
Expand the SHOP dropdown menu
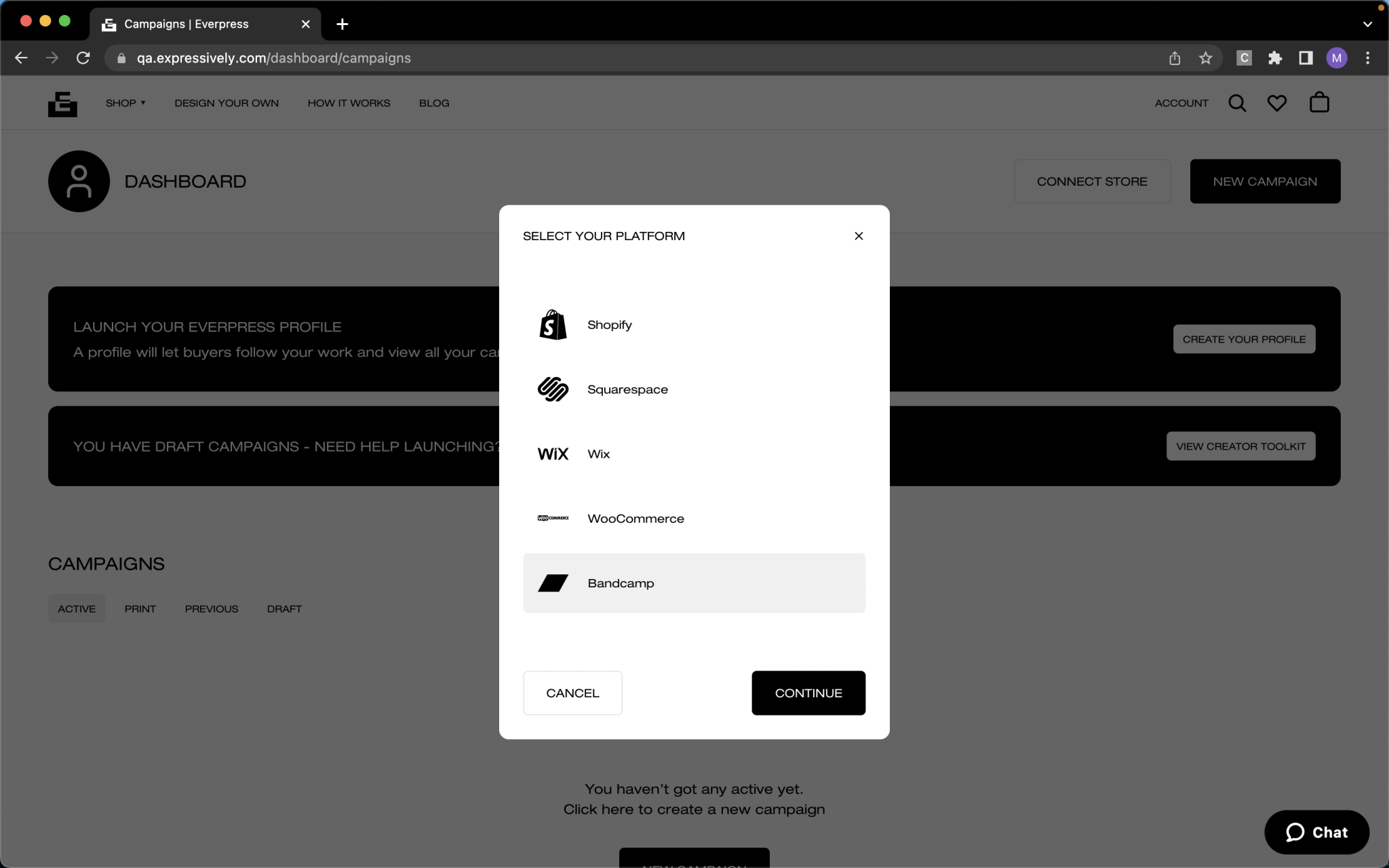click(x=125, y=102)
